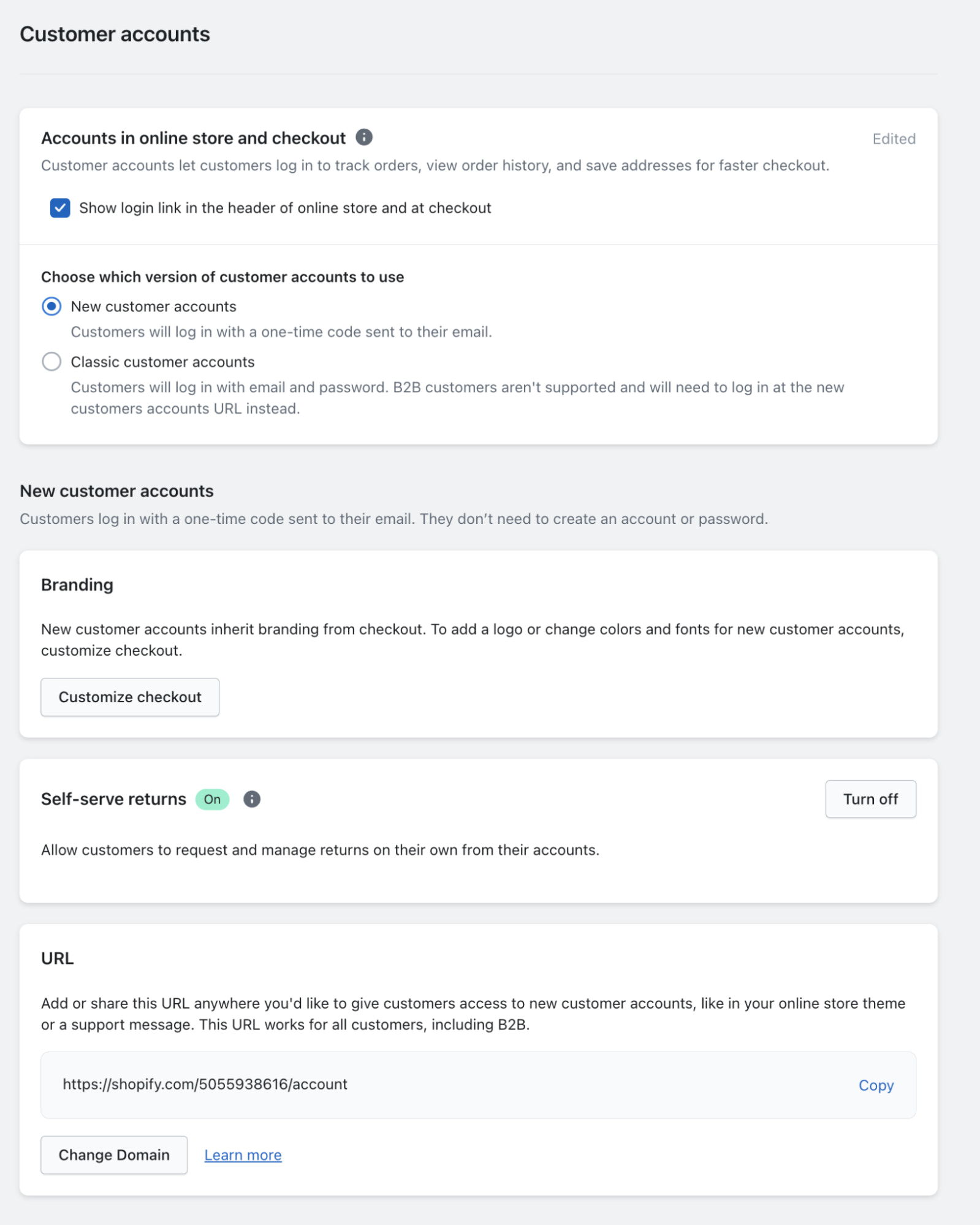Select the New customer accounts radio button
This screenshot has height=1225, width=980.
51,306
